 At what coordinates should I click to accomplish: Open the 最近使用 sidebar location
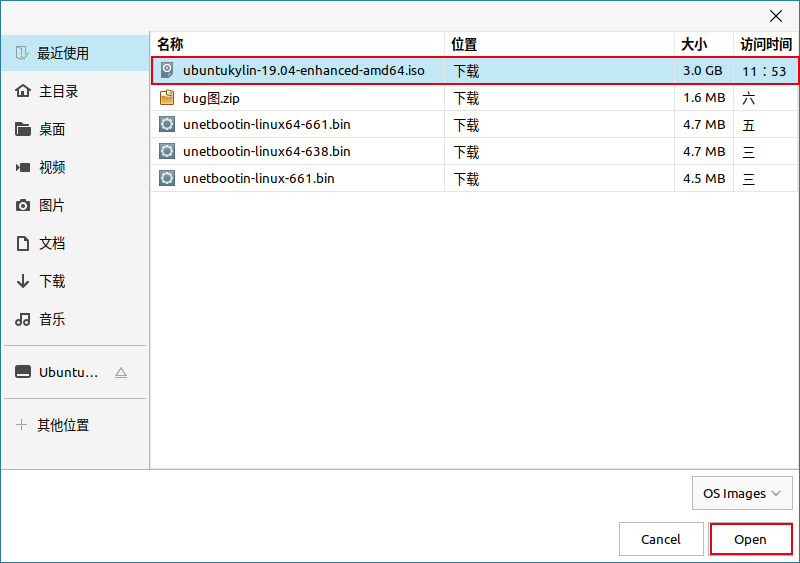coord(76,53)
